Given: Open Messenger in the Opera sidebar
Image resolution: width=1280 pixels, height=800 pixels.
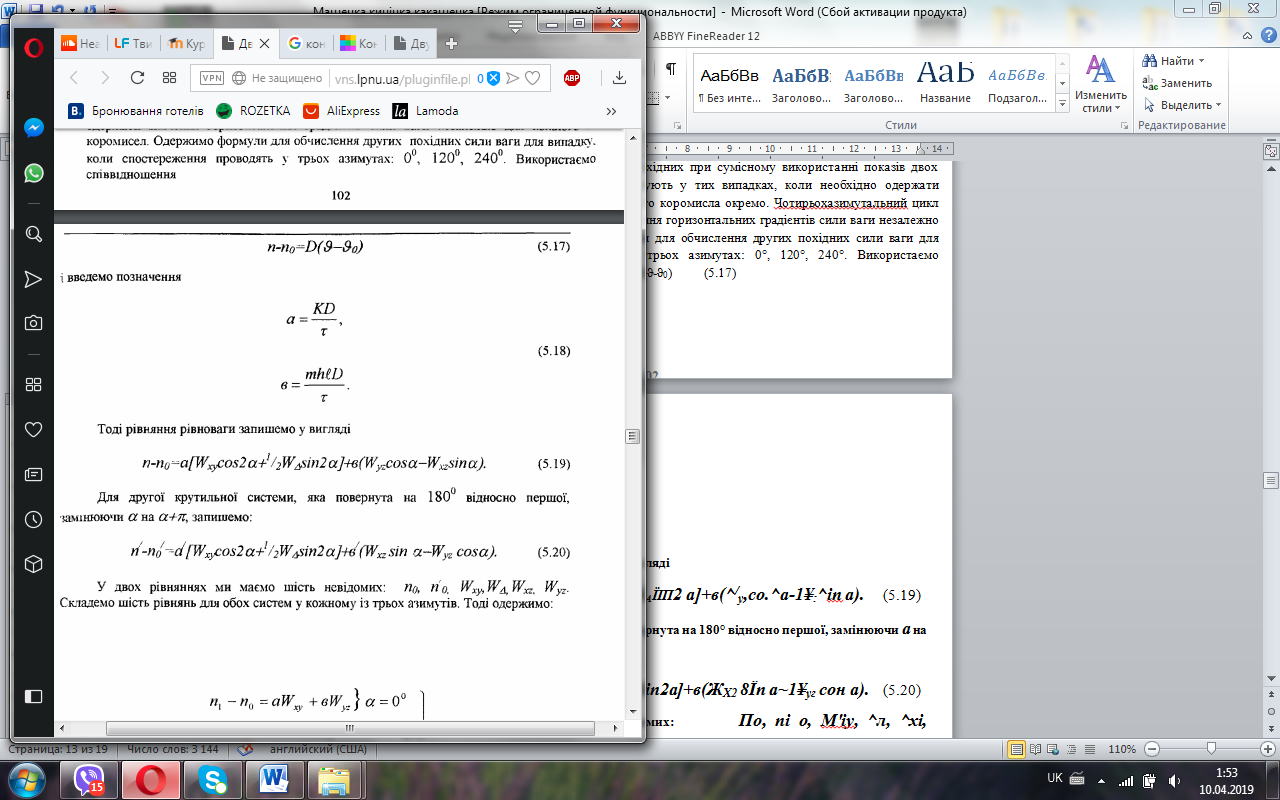Looking at the screenshot, I should pos(33,128).
